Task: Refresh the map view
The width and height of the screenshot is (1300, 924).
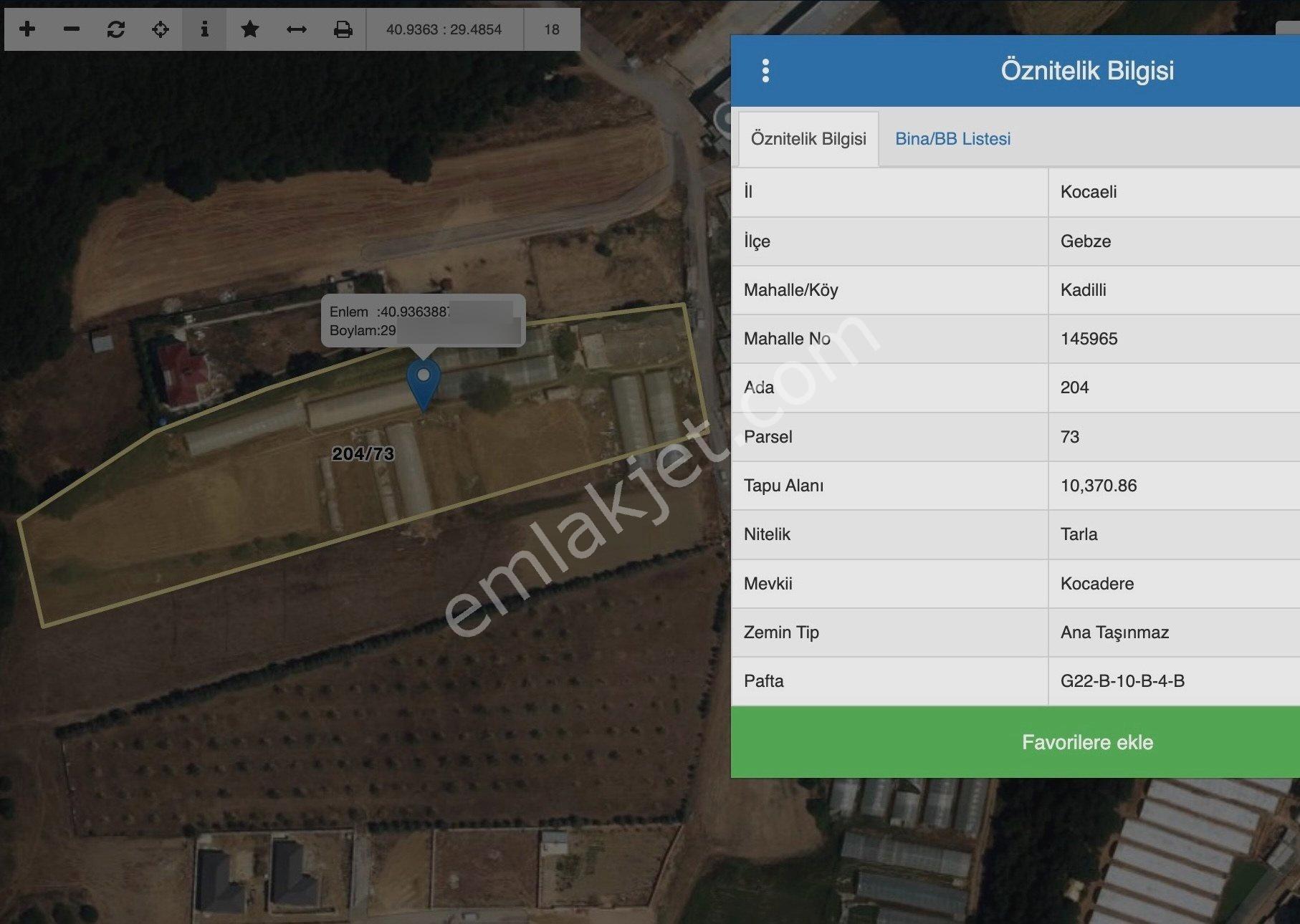Action: (116, 29)
